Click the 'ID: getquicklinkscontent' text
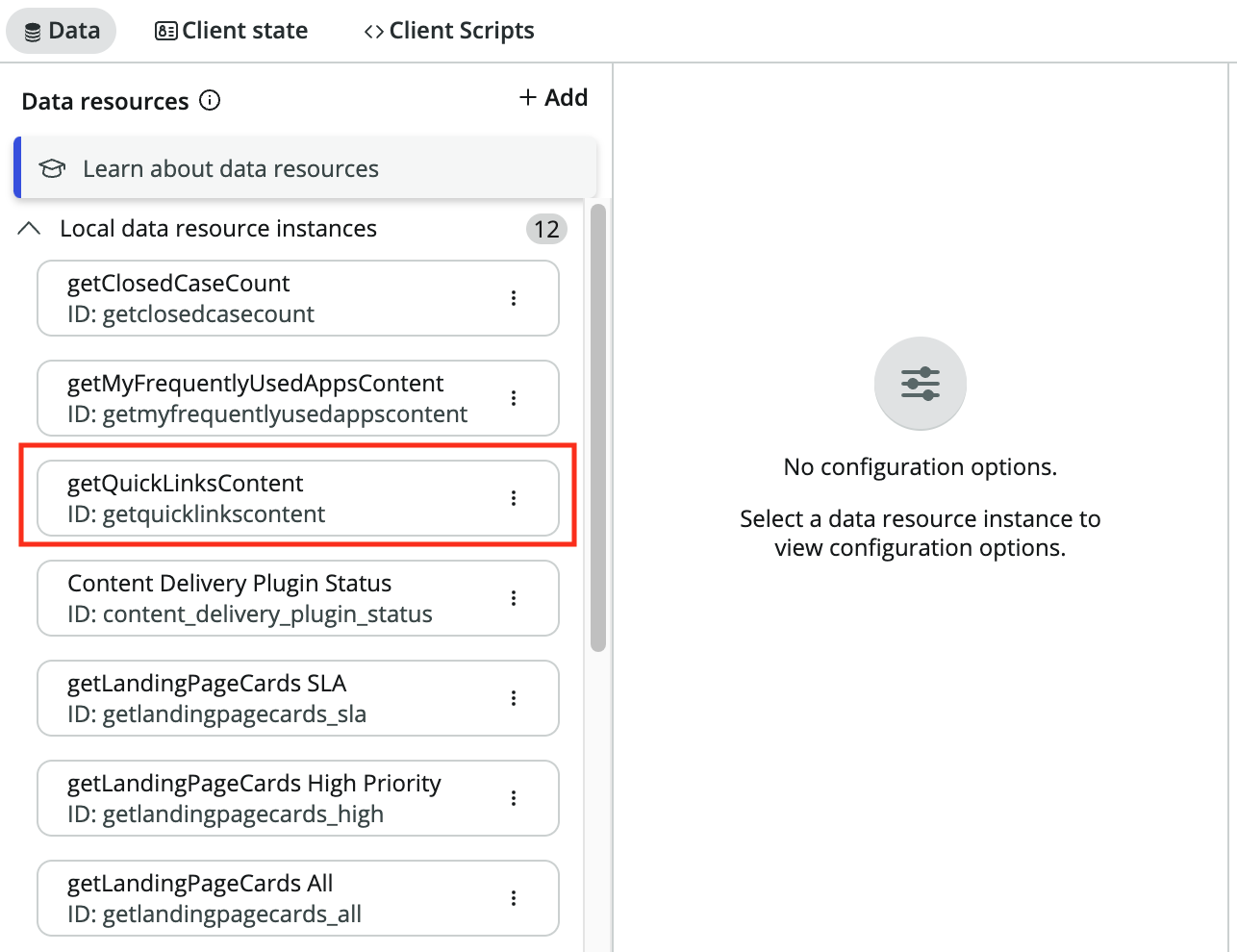1237x952 pixels. (196, 514)
